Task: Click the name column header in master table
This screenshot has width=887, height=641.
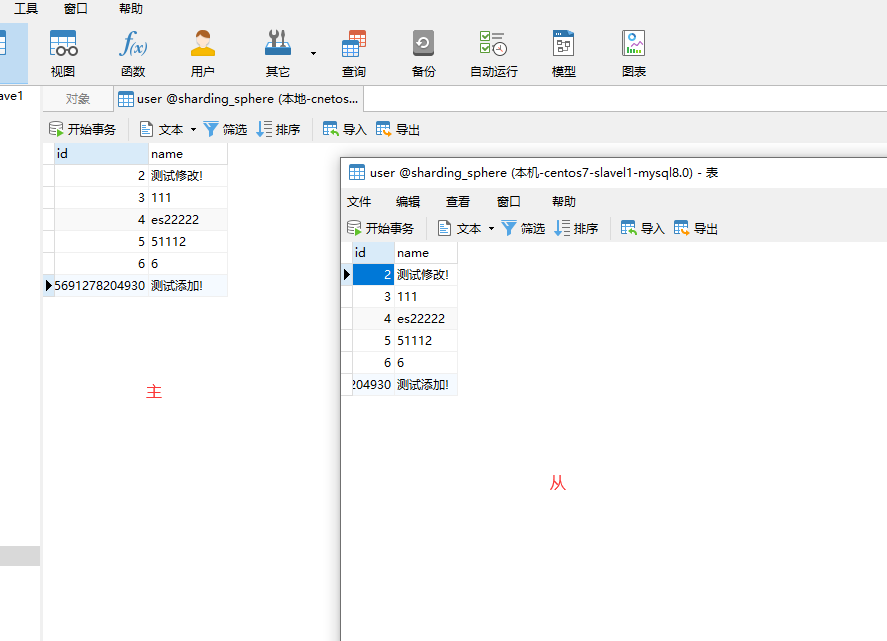Action: pos(188,154)
